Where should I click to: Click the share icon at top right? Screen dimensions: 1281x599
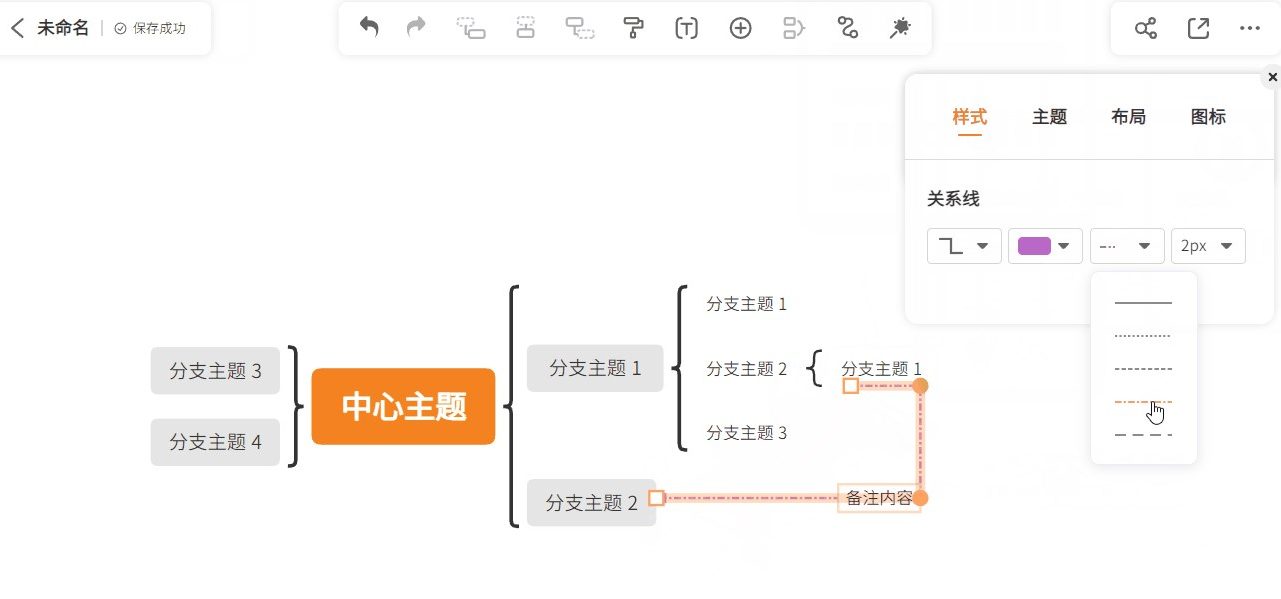coord(1146,28)
